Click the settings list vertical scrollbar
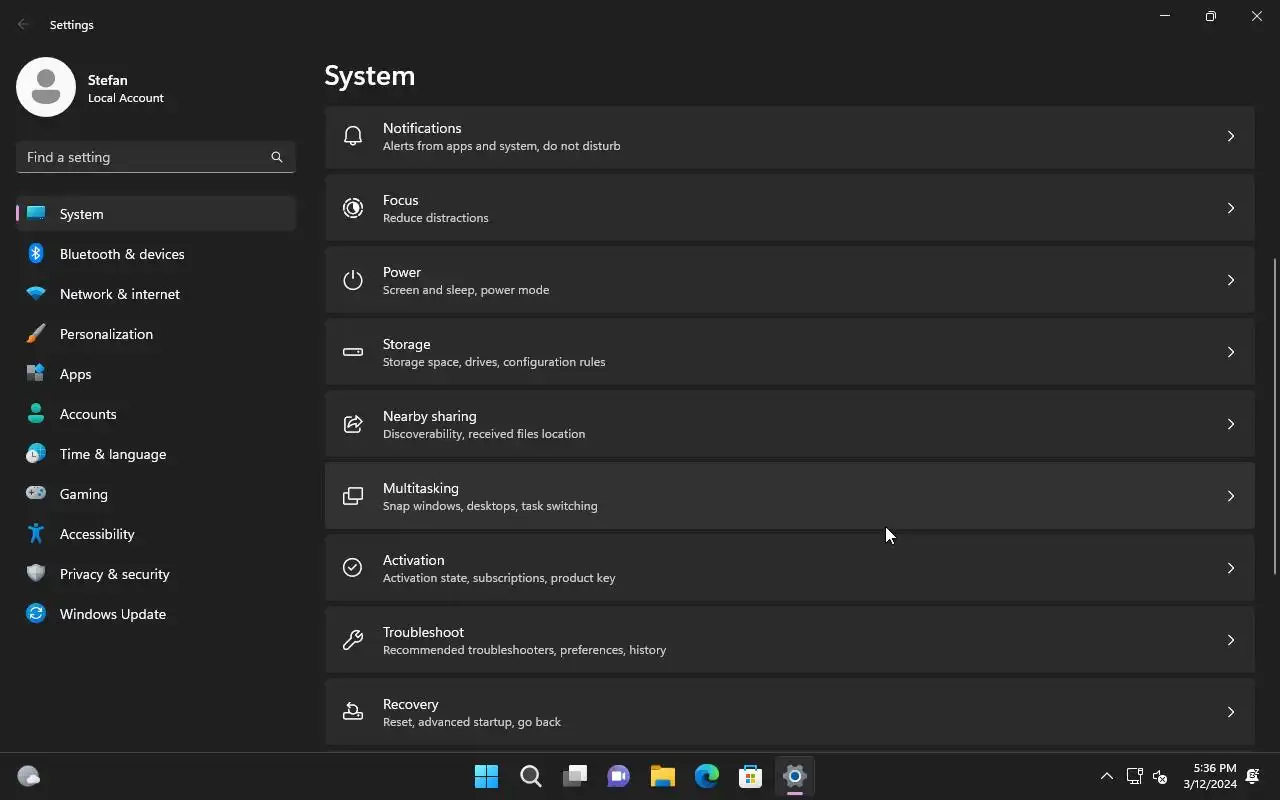The height and width of the screenshot is (800, 1280). coord(1274,416)
